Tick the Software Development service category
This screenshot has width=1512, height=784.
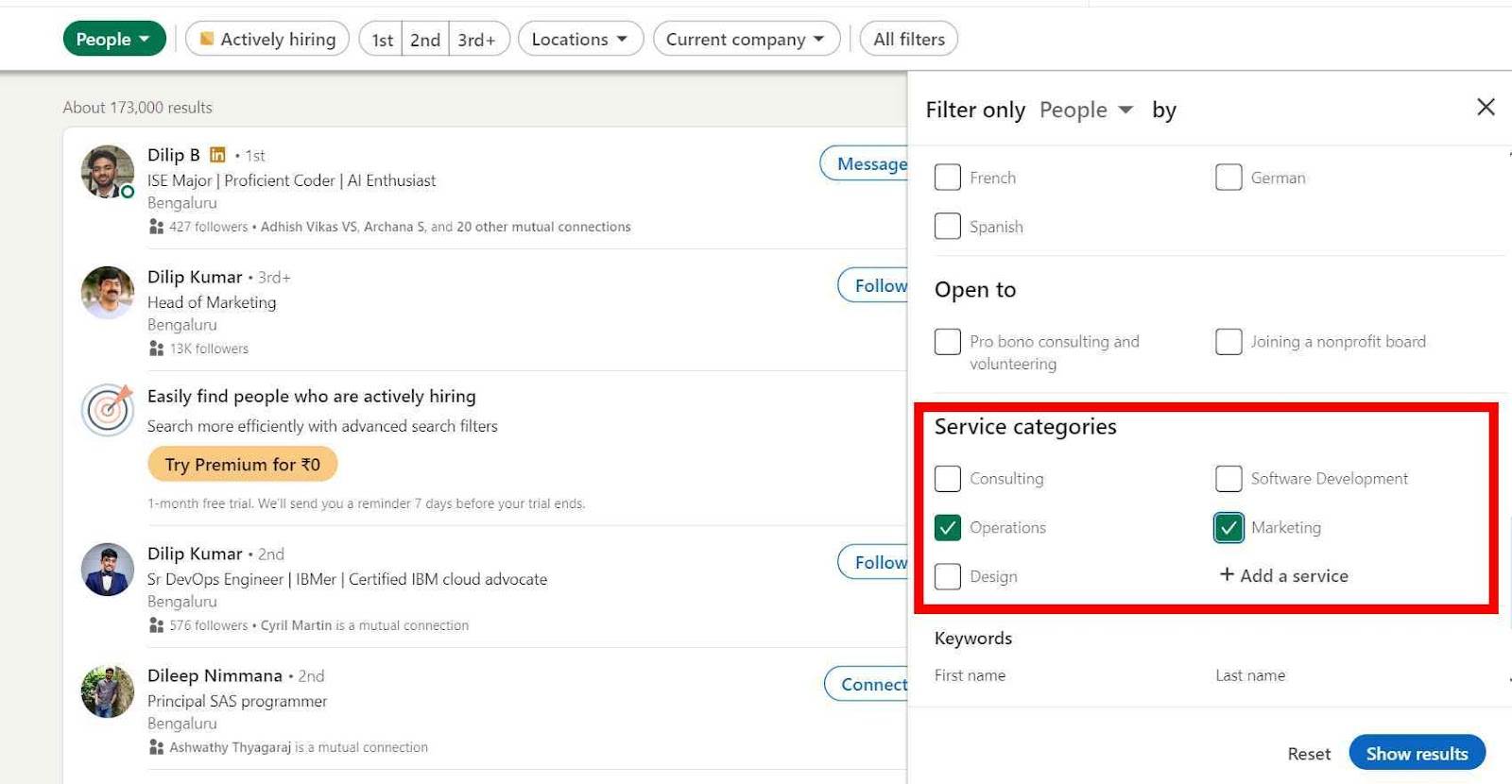[x=1228, y=478]
